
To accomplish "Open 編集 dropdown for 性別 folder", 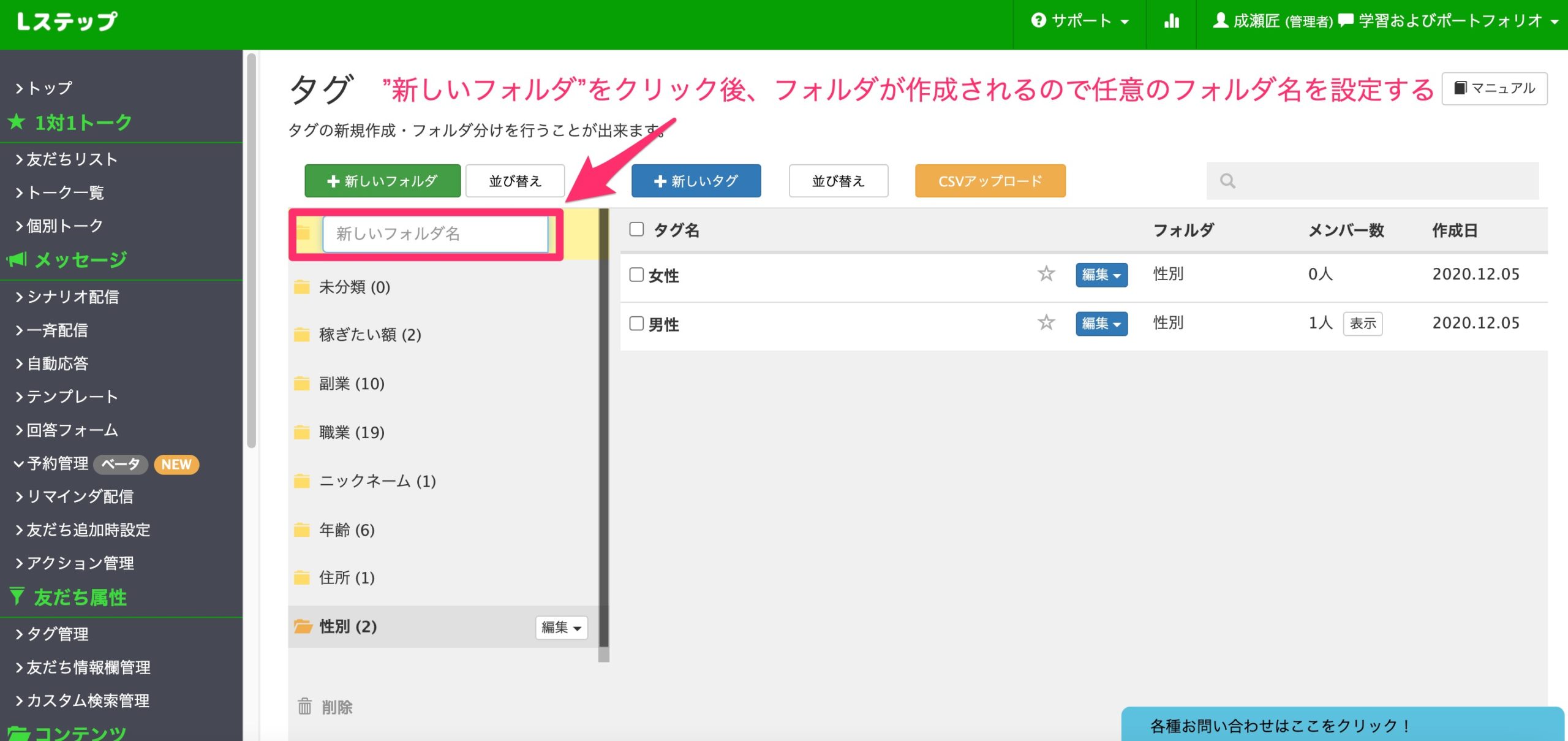I will pos(561,627).
